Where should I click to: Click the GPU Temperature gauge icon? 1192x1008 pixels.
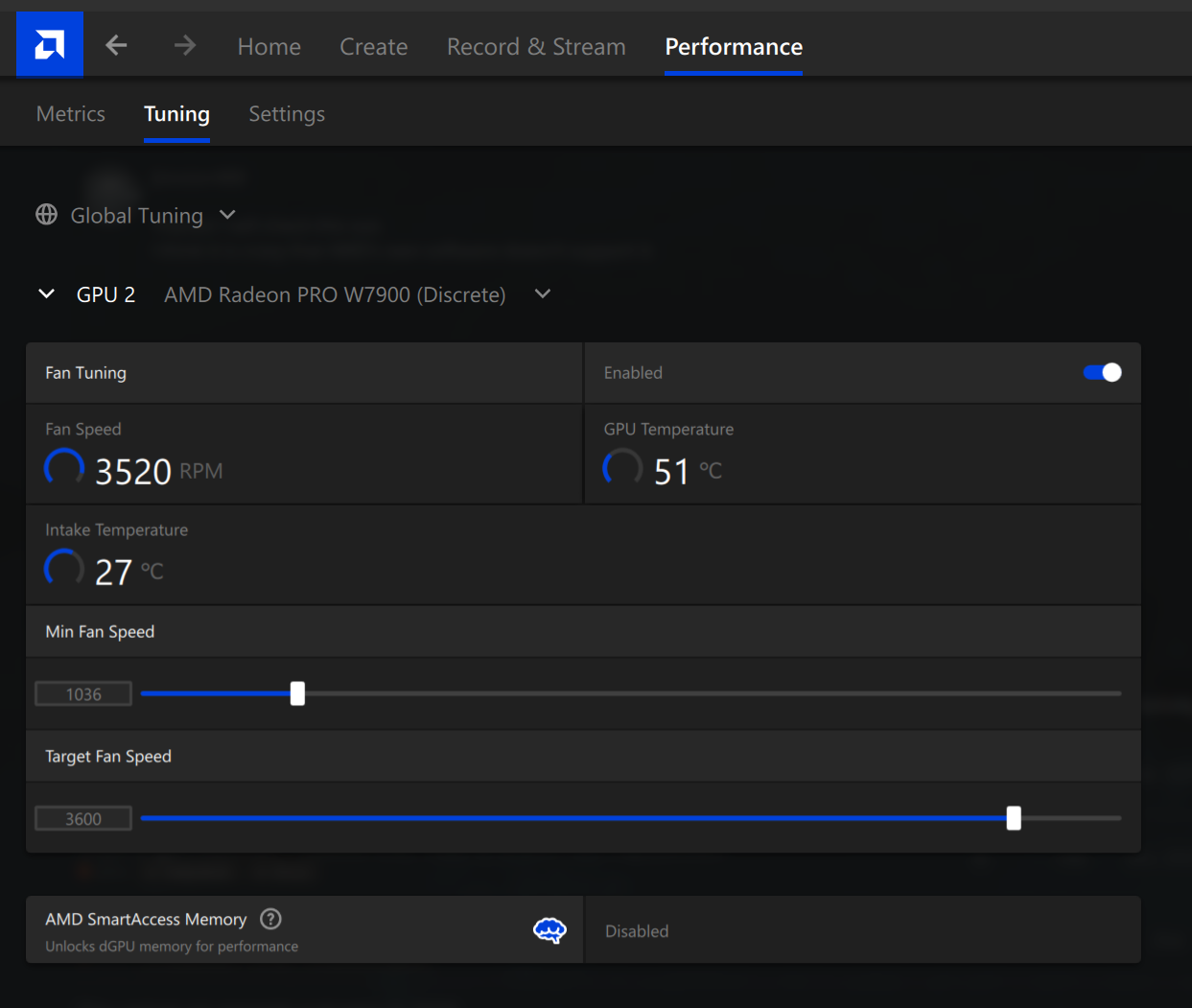[622, 468]
